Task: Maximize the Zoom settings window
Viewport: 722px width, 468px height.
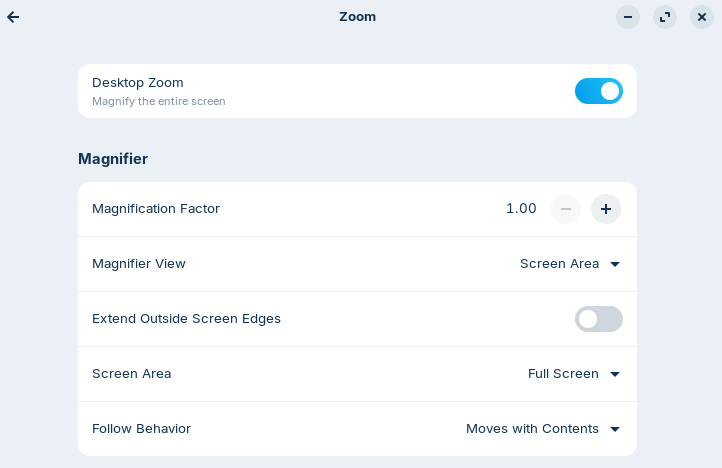Action: (665, 17)
